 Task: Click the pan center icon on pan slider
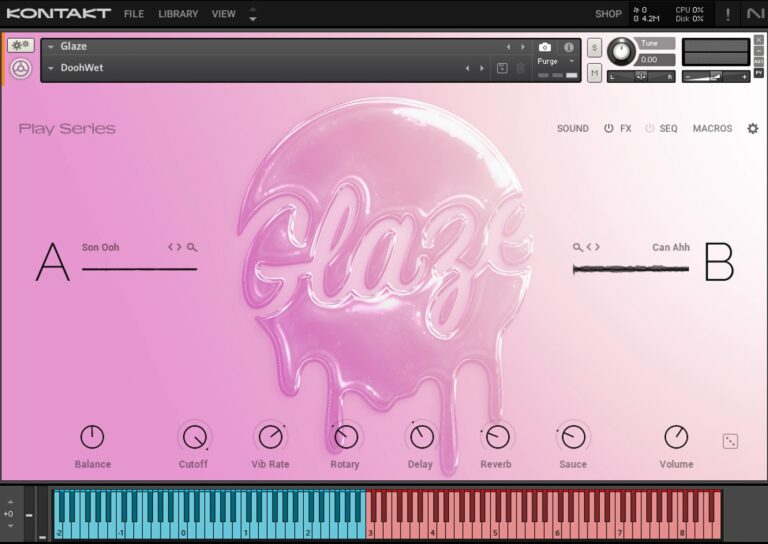point(641,76)
